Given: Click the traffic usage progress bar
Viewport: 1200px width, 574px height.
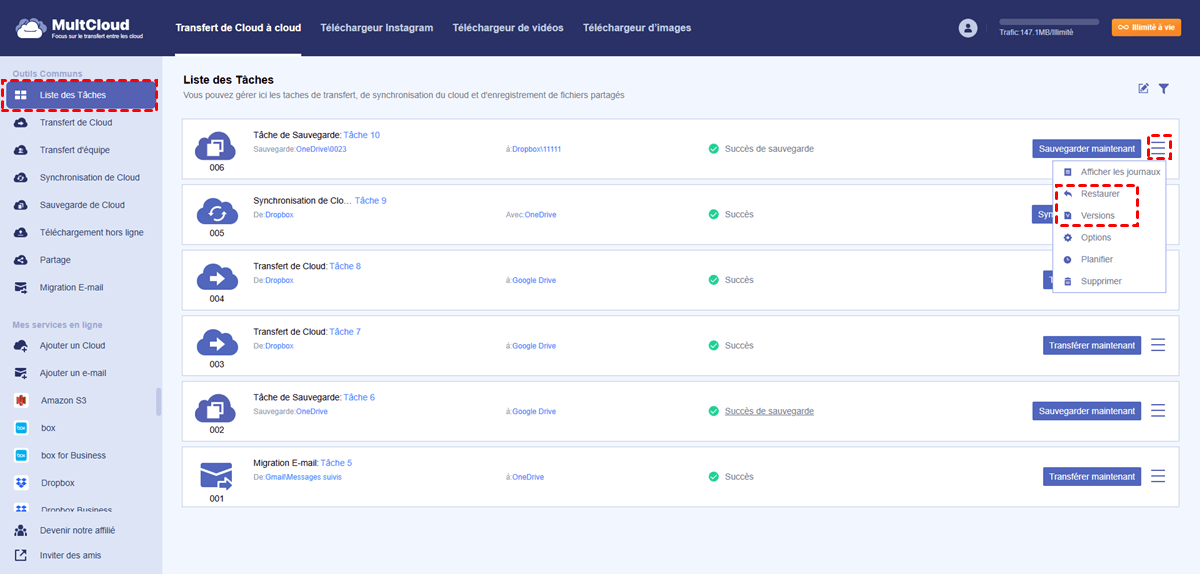Looking at the screenshot, I should pos(1049,21).
